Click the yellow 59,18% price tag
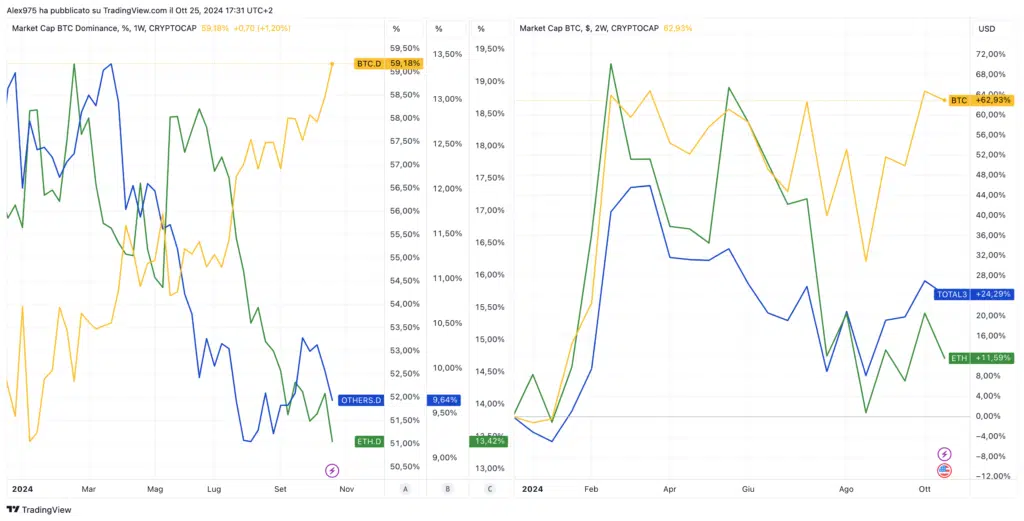Image resolution: width=1024 pixels, height=521 pixels. click(405, 64)
